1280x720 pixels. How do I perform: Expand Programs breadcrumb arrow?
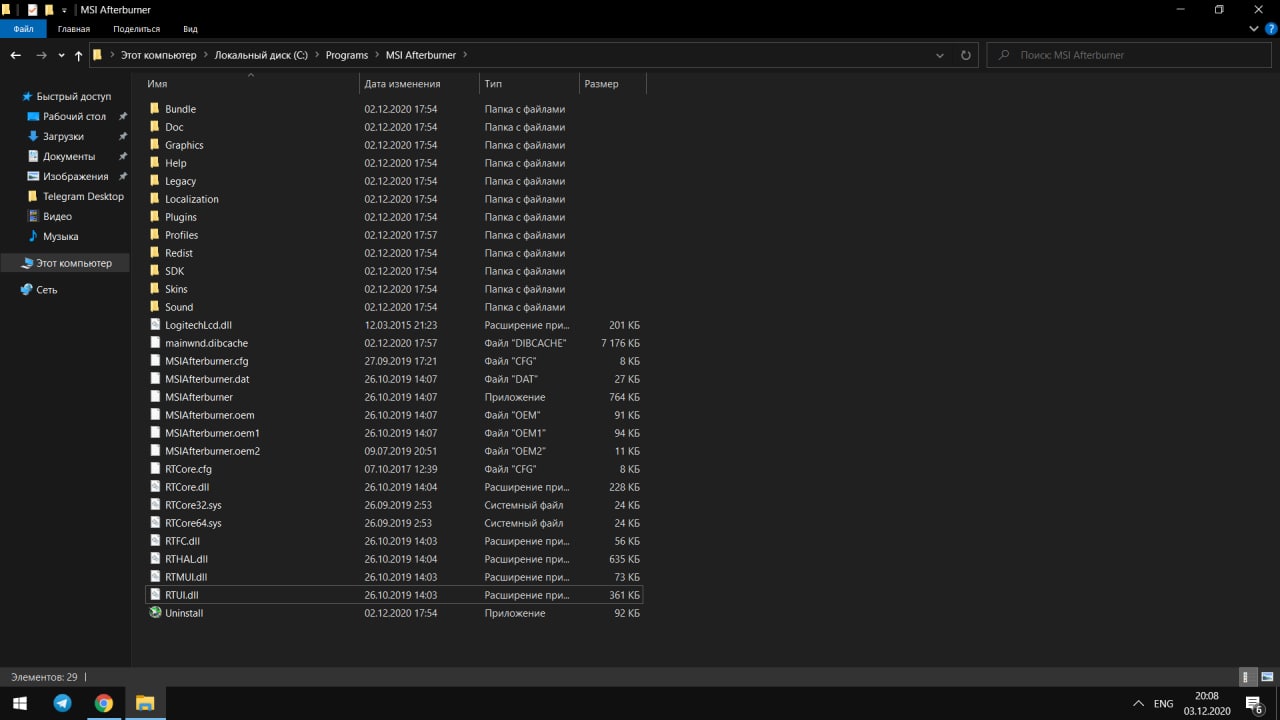(377, 55)
